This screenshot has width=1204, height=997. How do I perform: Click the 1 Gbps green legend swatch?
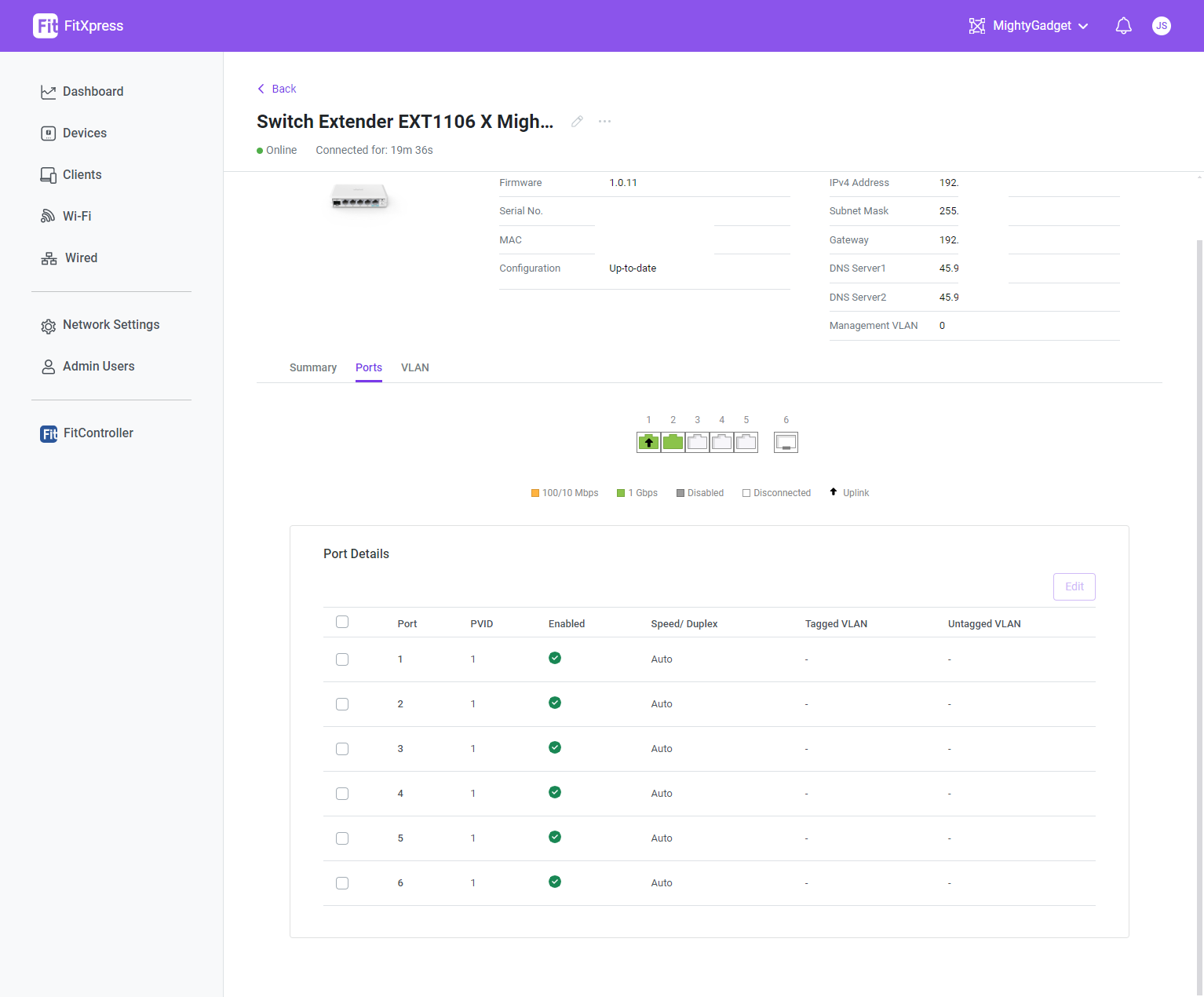621,493
